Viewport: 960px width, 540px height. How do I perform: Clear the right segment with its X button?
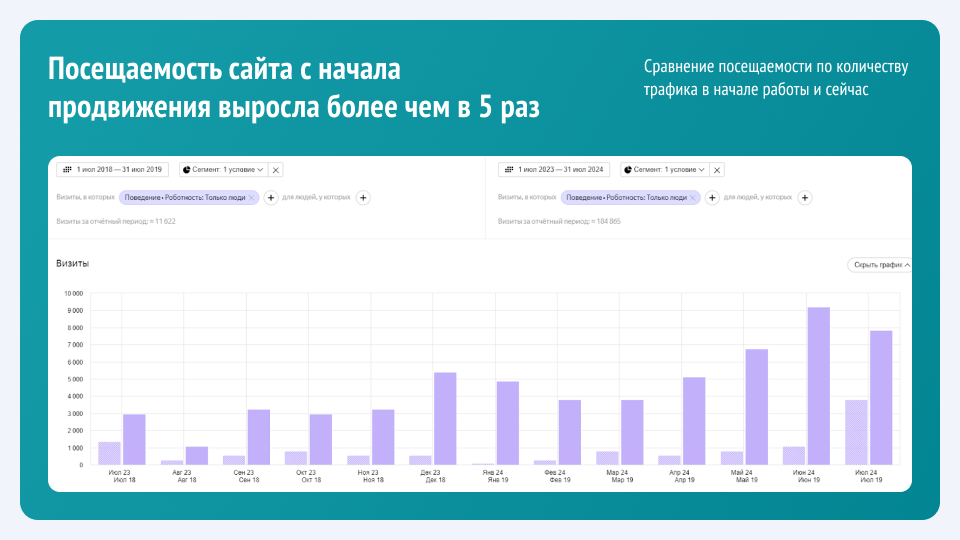(717, 170)
